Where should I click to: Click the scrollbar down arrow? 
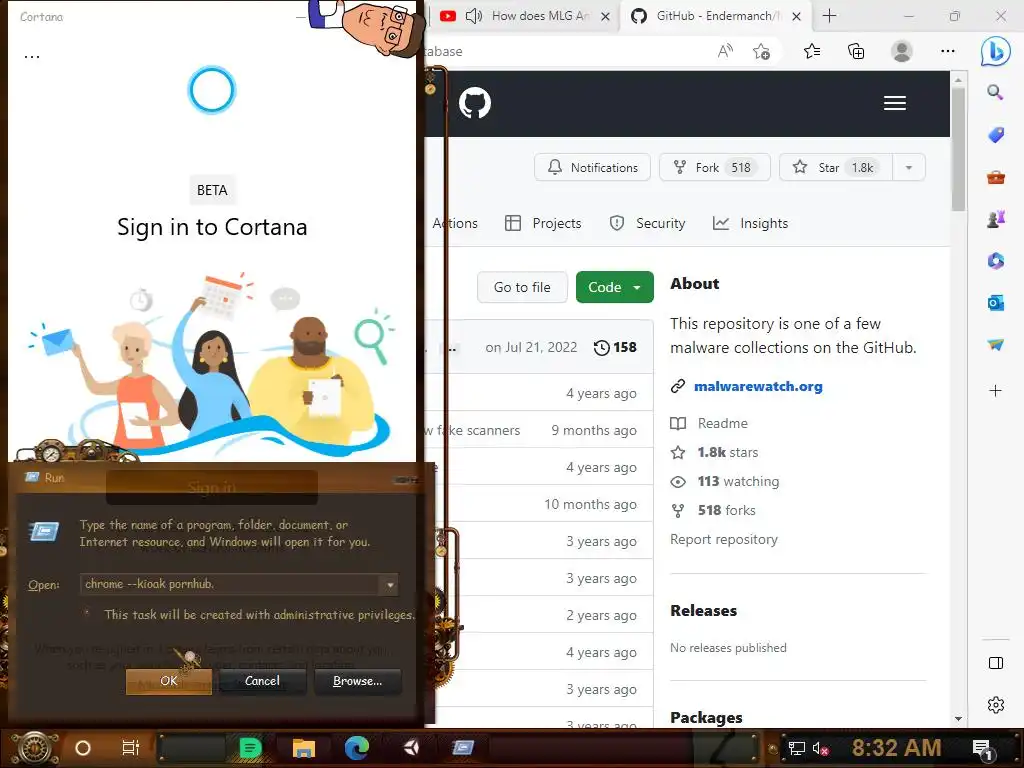(958, 718)
